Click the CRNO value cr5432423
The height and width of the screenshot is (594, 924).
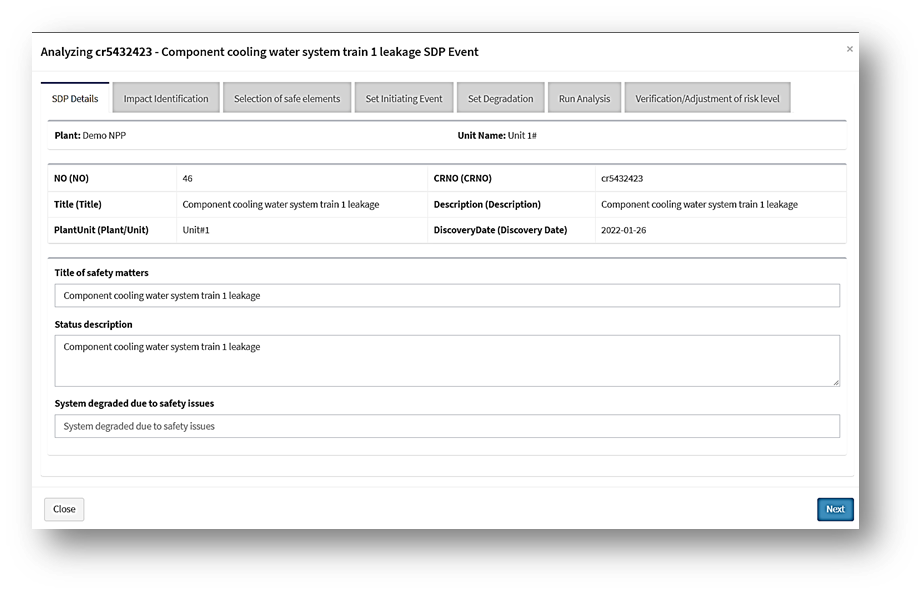[x=622, y=178]
